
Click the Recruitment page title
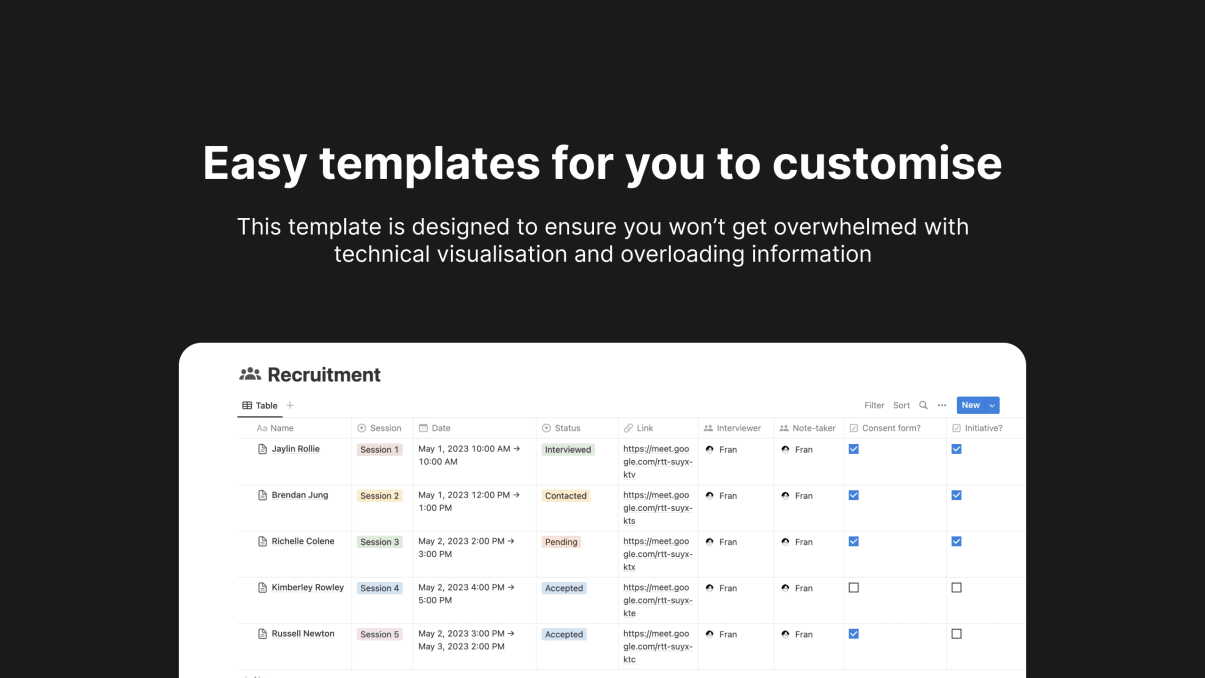coord(324,375)
